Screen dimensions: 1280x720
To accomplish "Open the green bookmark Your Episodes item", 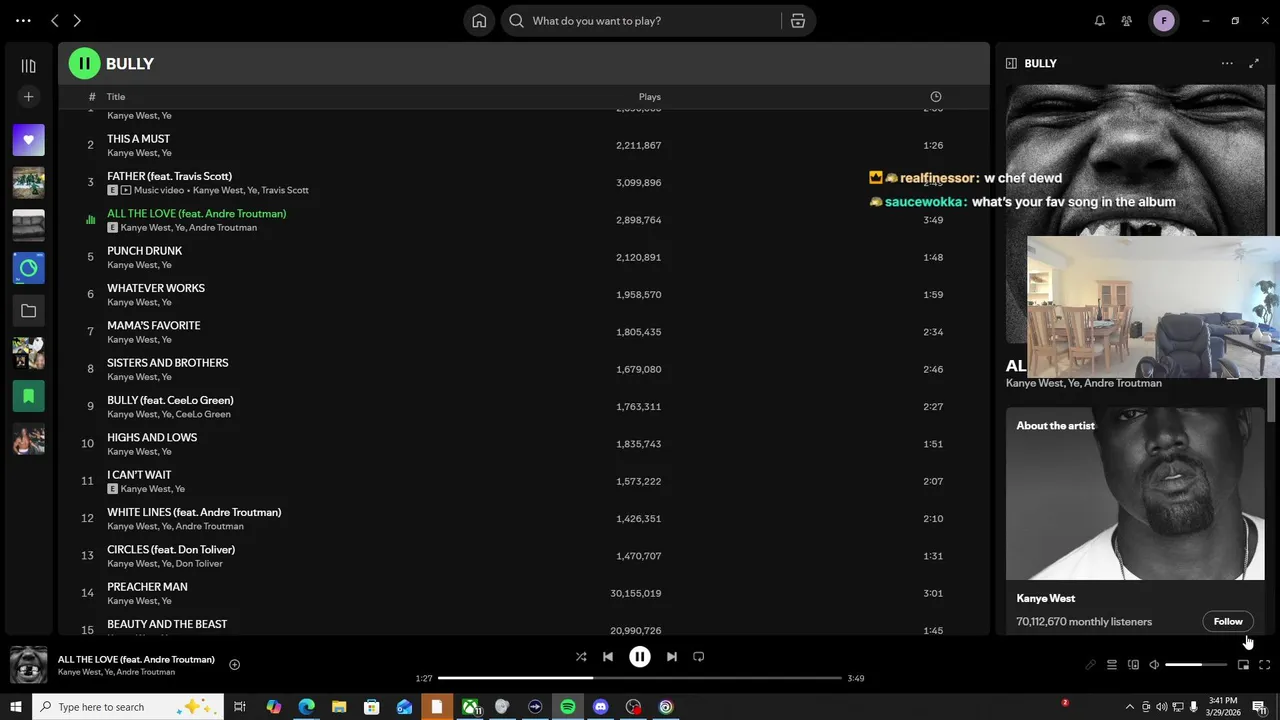I will point(28,396).
